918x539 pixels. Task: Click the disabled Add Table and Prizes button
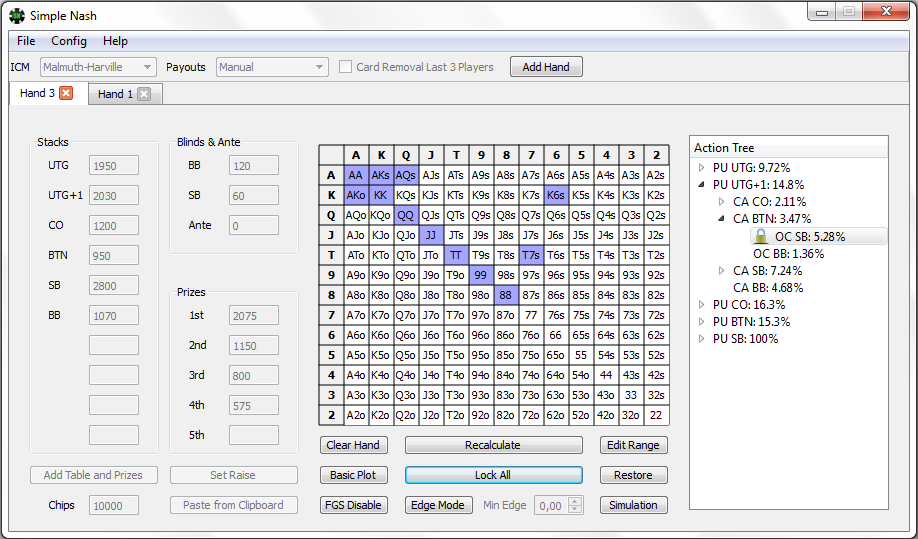click(x=94, y=475)
